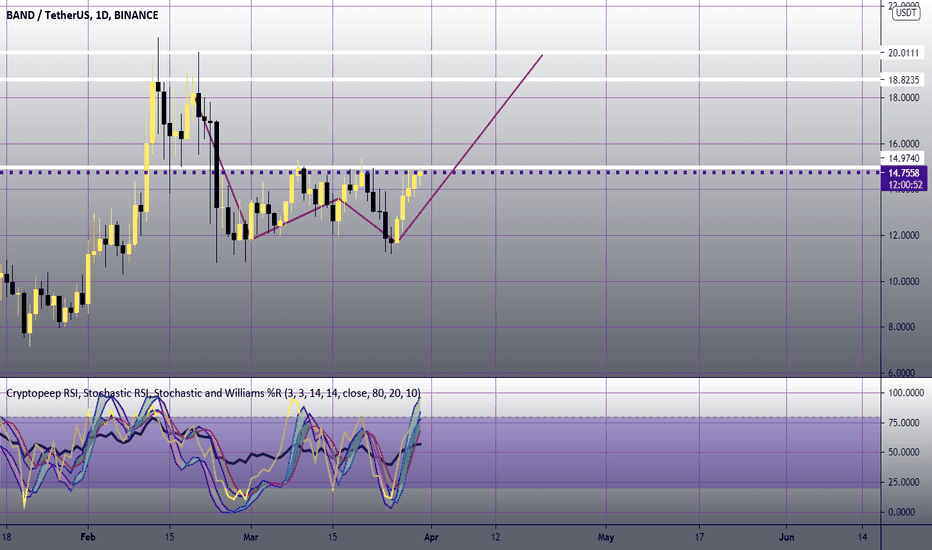
Task: Click the 16.0000 price axis value
Action: [903, 144]
